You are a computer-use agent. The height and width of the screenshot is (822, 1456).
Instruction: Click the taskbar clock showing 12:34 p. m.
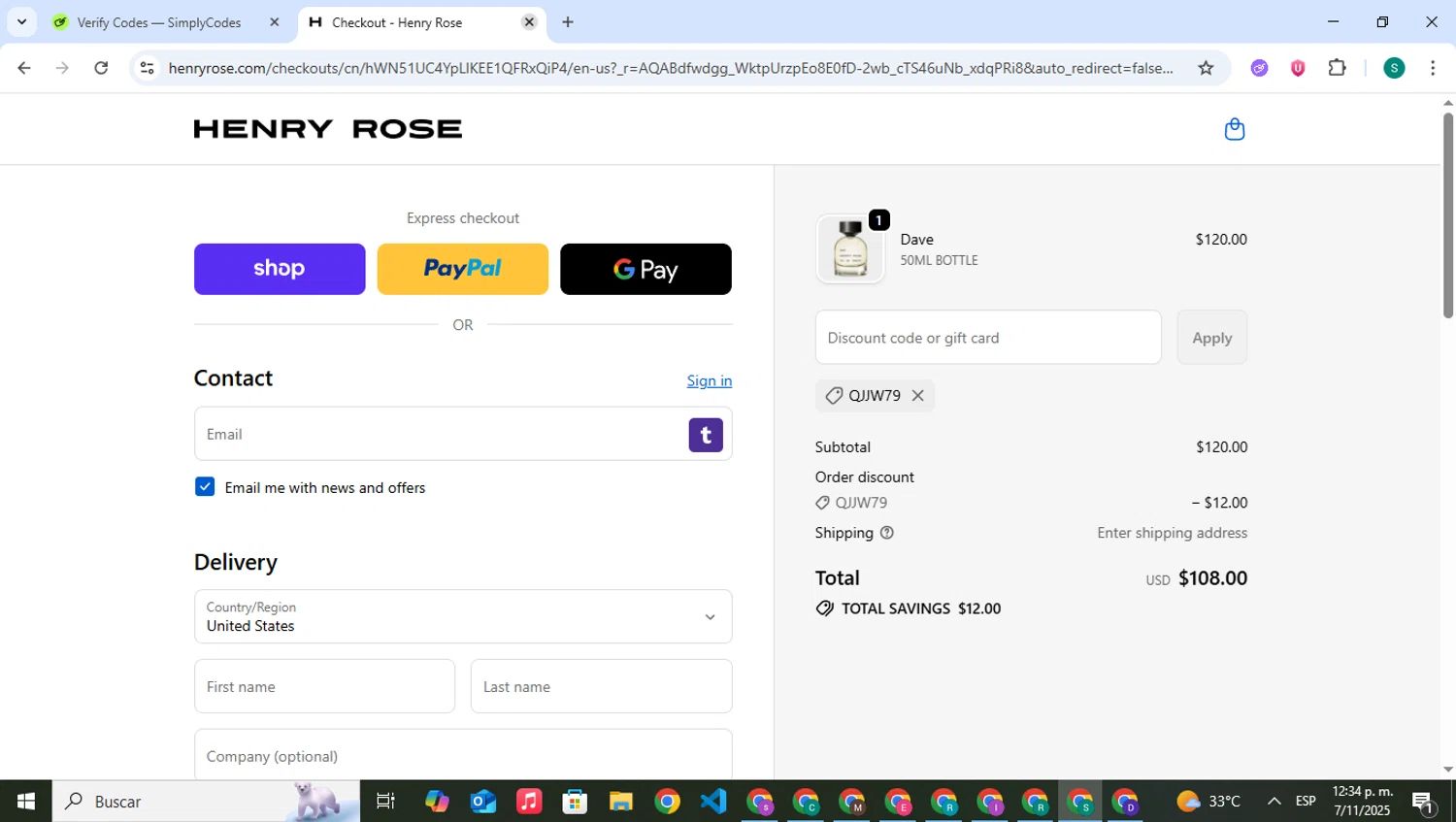pyautogui.click(x=1362, y=802)
